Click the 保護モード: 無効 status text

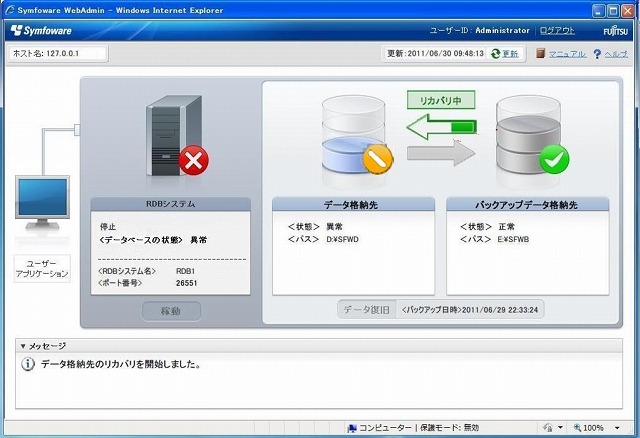(x=449, y=428)
